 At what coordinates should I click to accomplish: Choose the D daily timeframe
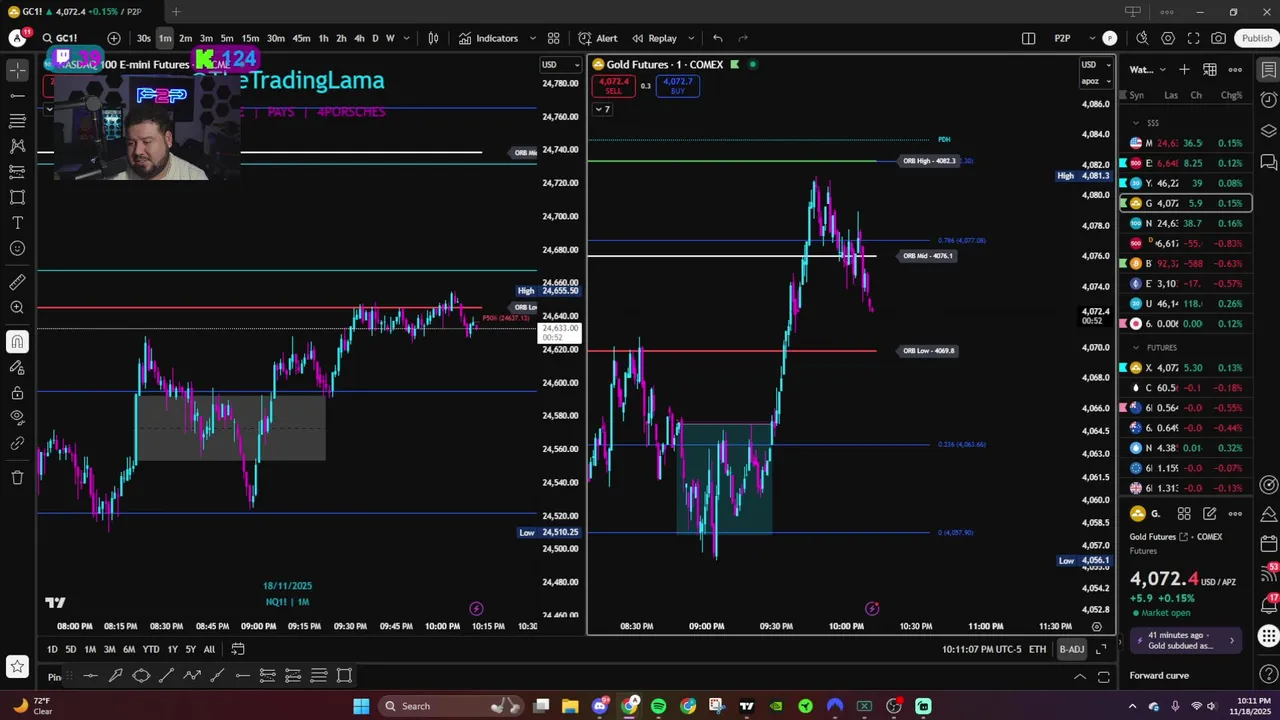pyautogui.click(x=375, y=38)
